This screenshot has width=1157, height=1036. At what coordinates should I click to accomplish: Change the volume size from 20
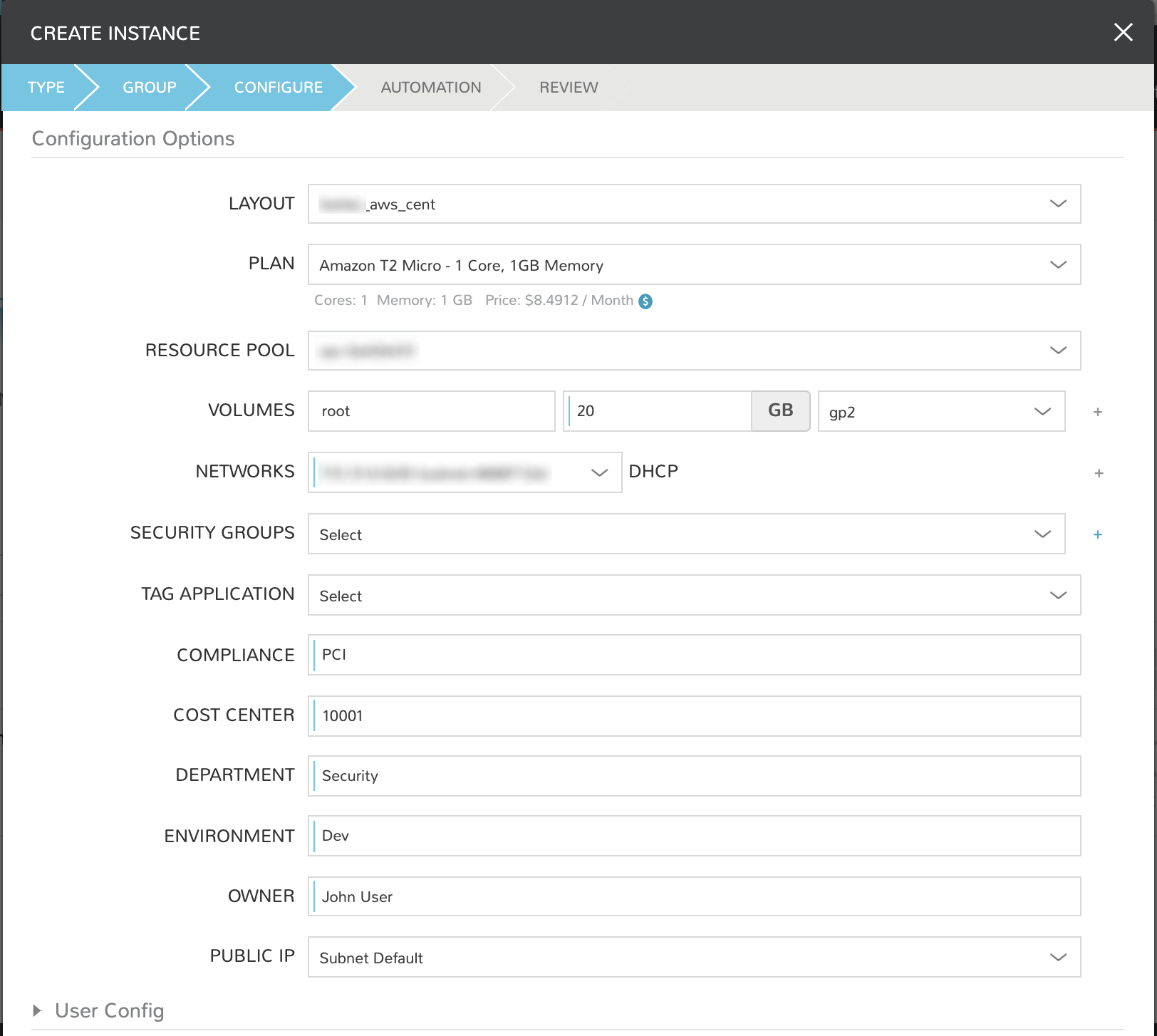click(x=655, y=411)
